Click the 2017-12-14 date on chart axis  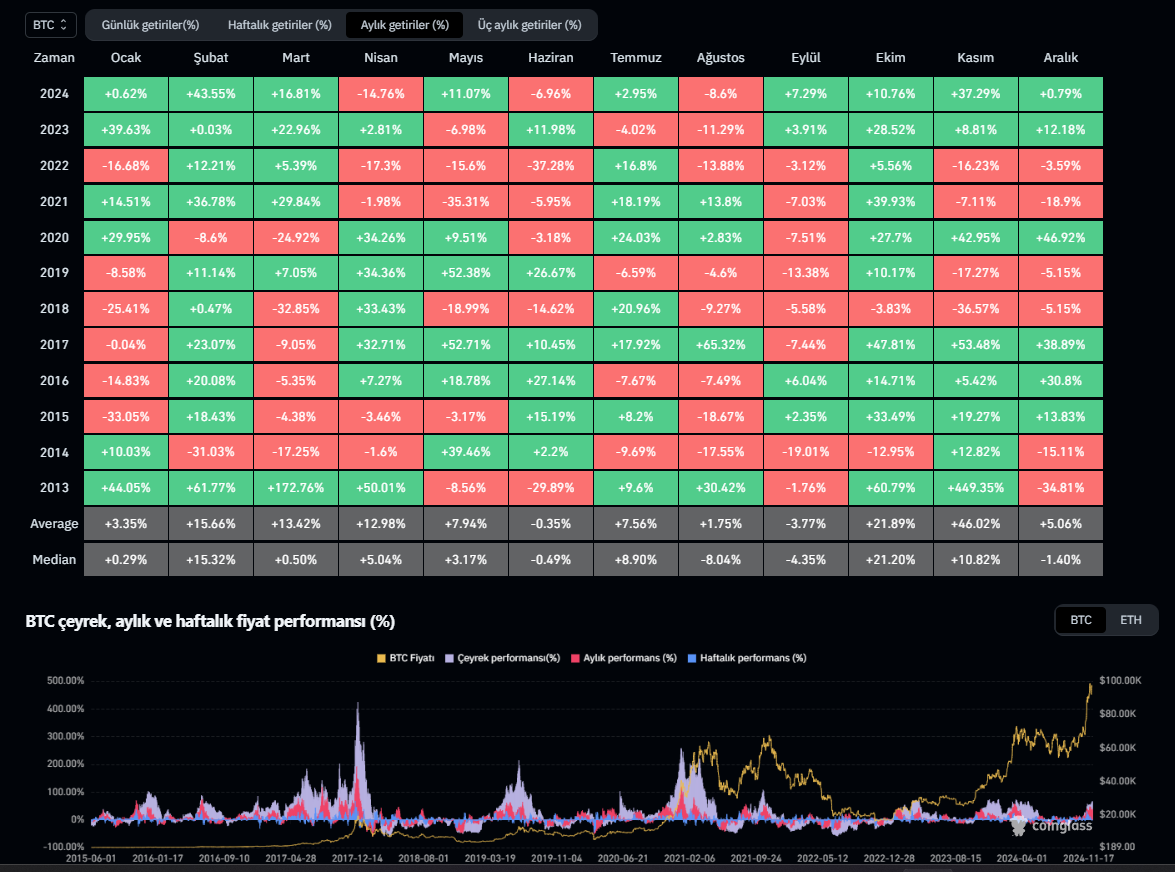pyautogui.click(x=357, y=858)
